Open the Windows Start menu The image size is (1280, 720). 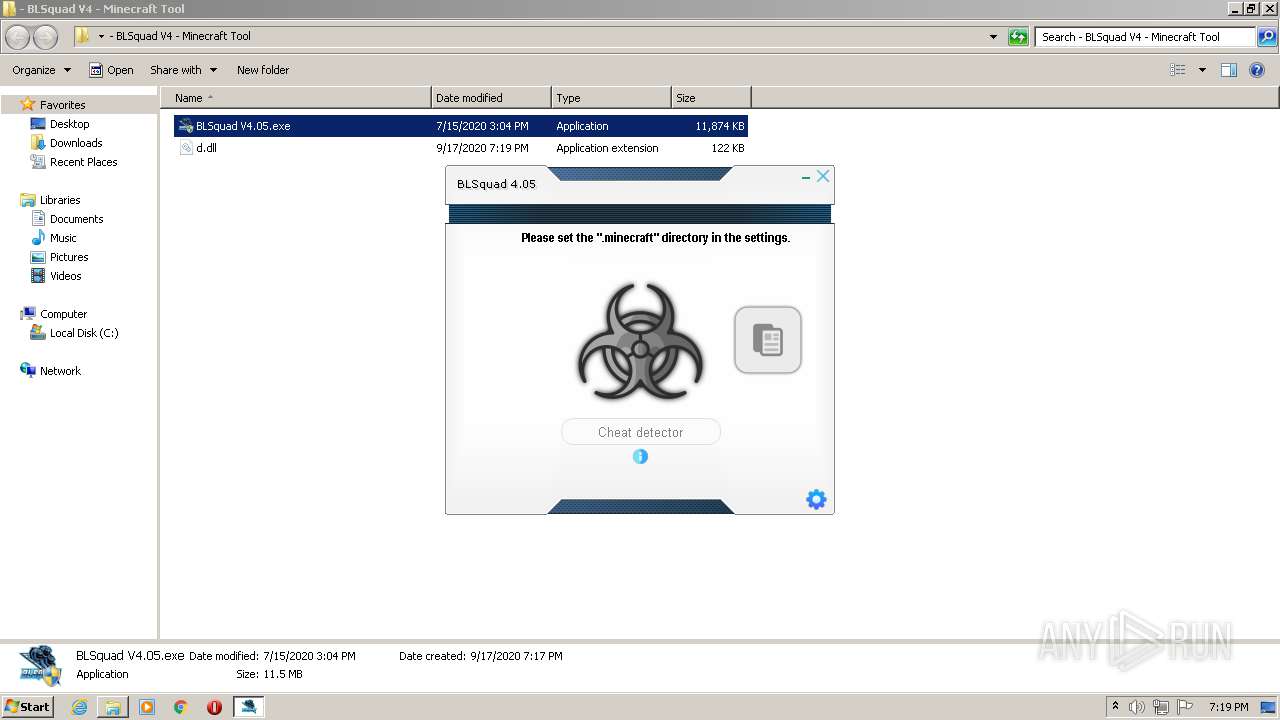[x=27, y=706]
